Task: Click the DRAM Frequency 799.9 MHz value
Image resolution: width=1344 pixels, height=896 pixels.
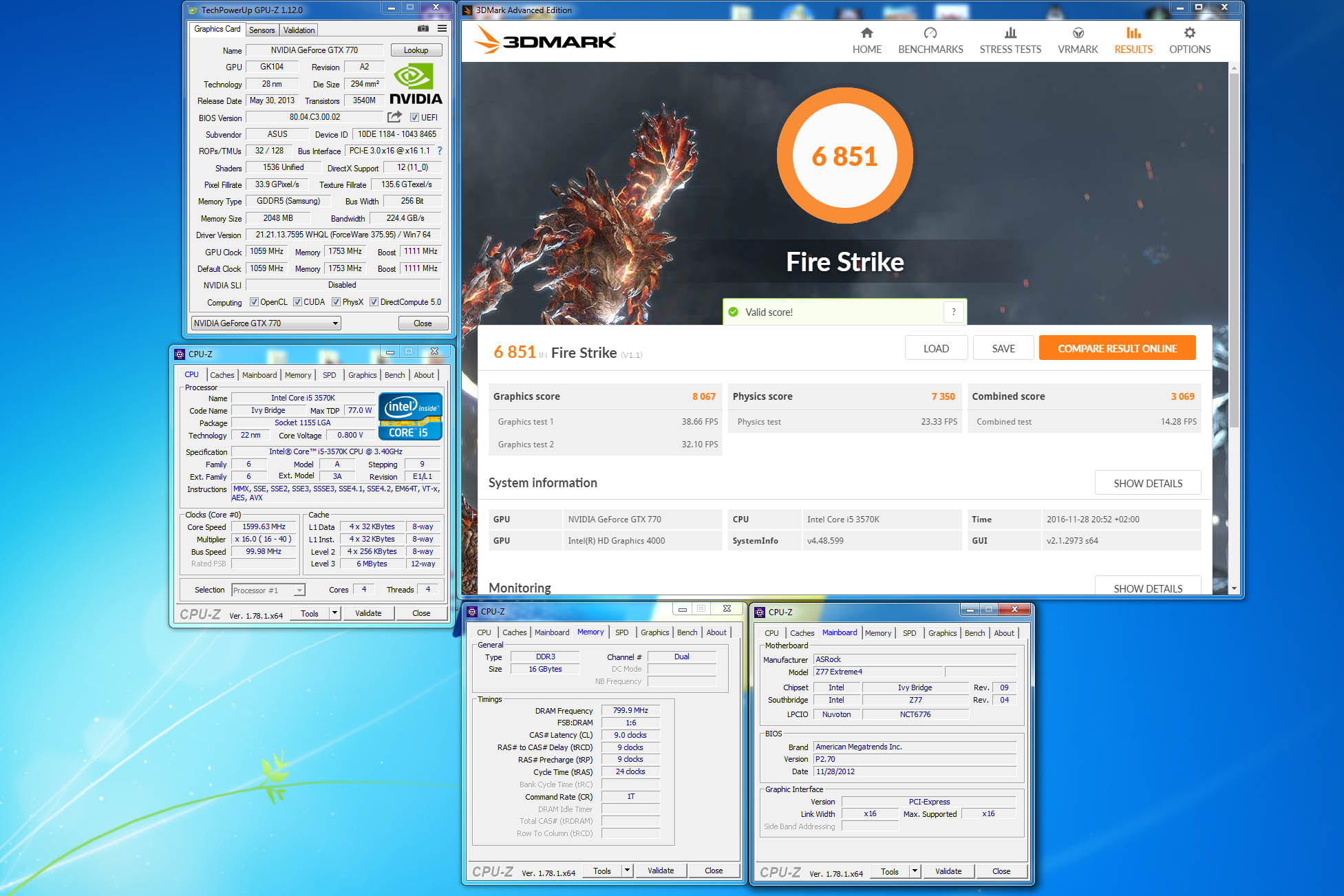Action: pyautogui.click(x=630, y=710)
